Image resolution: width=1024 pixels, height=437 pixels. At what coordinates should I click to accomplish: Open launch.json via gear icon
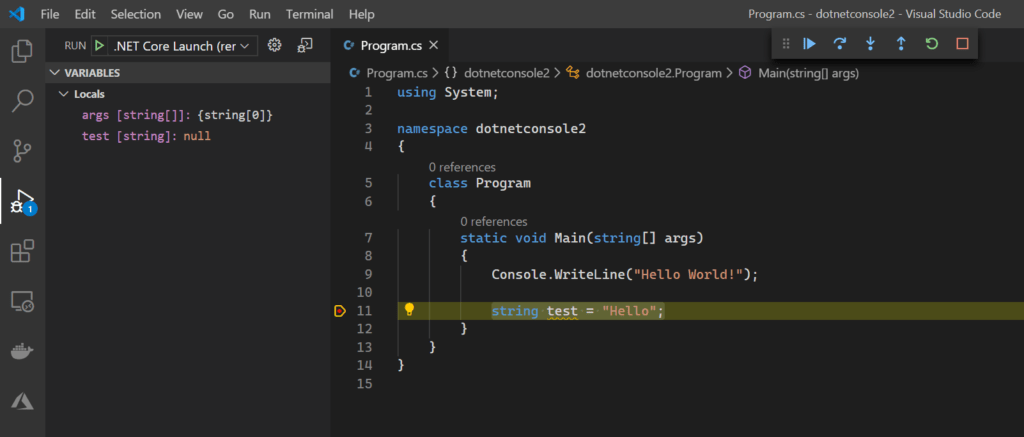tap(275, 45)
